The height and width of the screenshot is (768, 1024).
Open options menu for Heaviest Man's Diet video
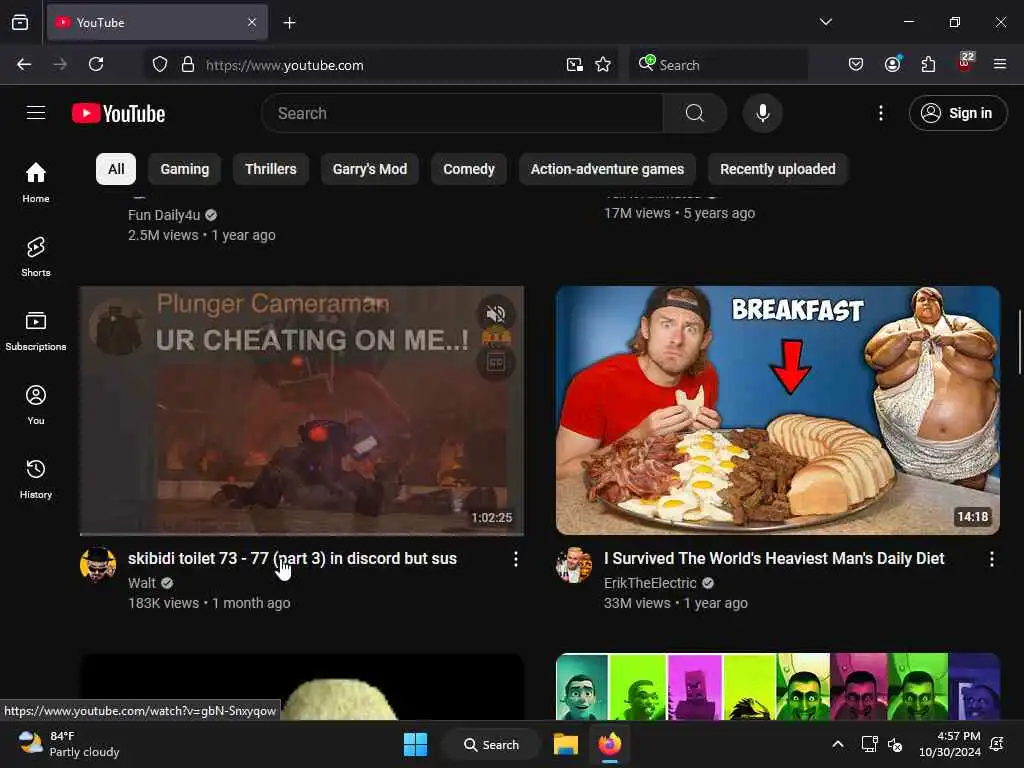point(991,559)
